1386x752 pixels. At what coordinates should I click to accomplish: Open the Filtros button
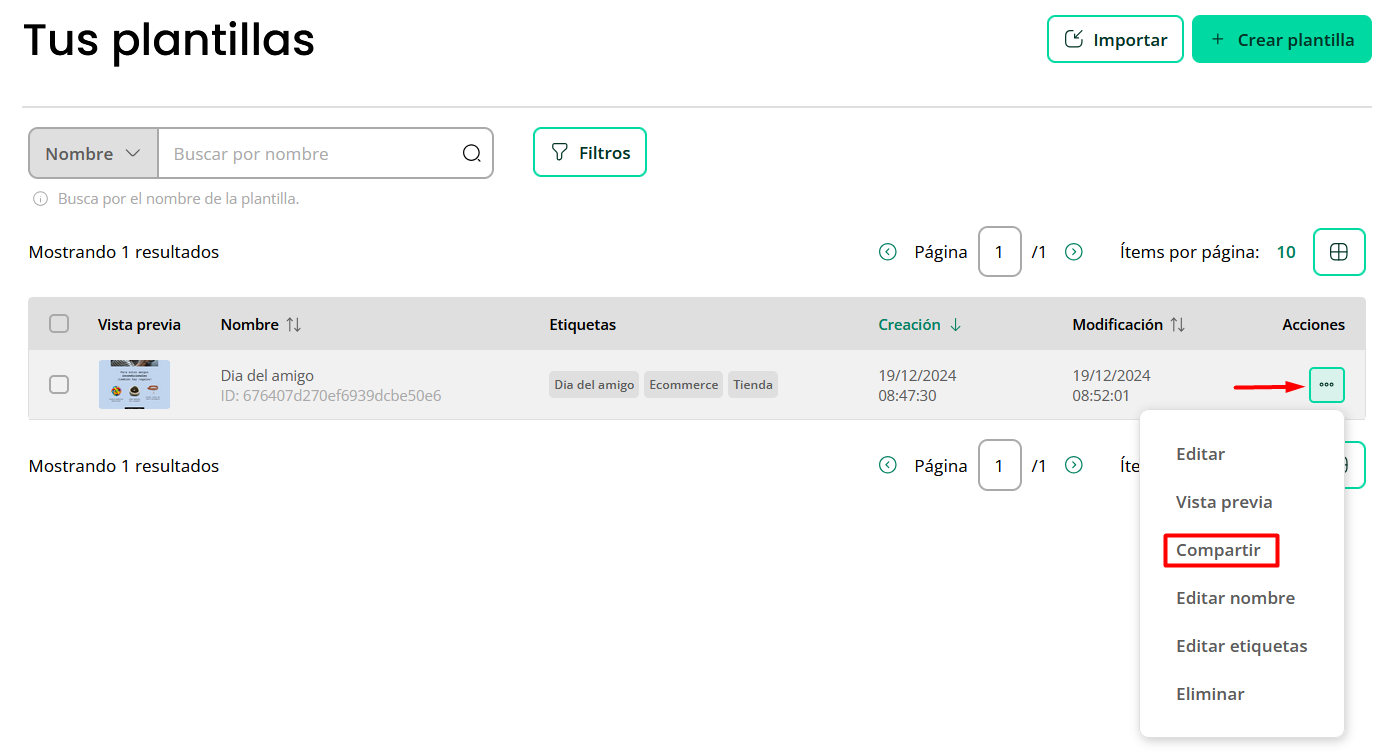[x=590, y=153]
